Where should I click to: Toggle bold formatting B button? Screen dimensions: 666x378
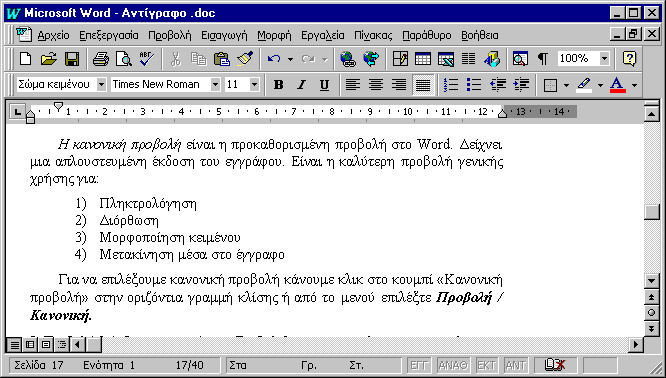point(278,85)
